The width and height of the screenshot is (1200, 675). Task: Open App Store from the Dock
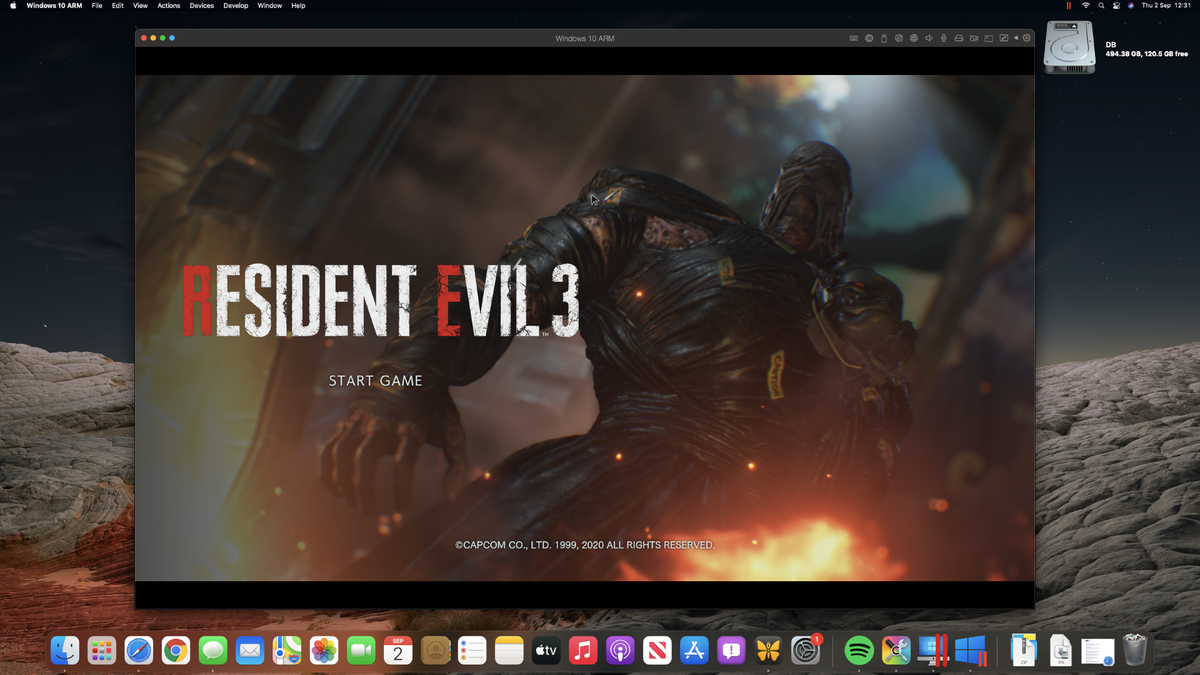click(x=694, y=650)
